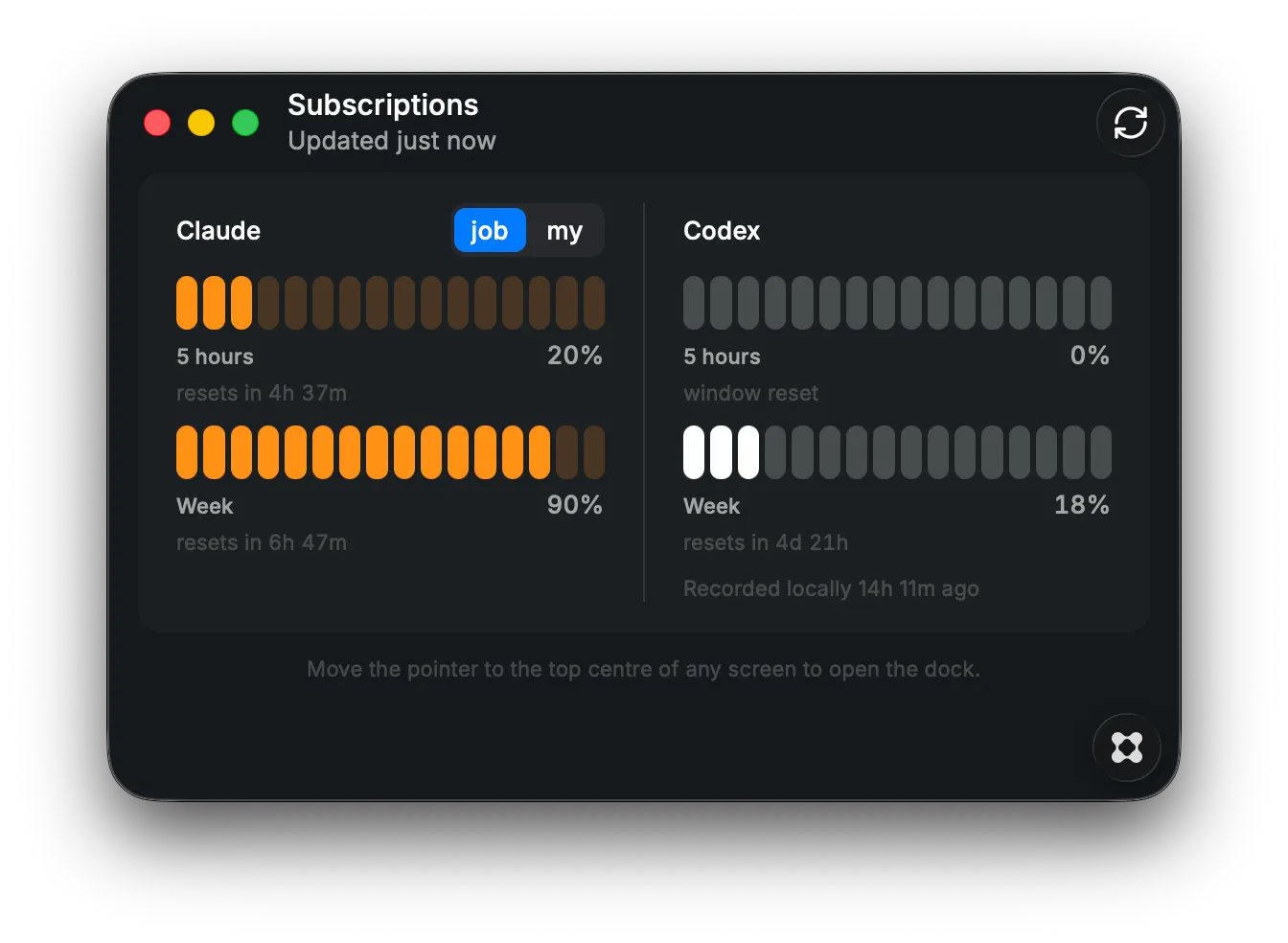Click the four-petal dock icon button
Image resolution: width=1288 pixels, height=943 pixels.
click(1127, 747)
